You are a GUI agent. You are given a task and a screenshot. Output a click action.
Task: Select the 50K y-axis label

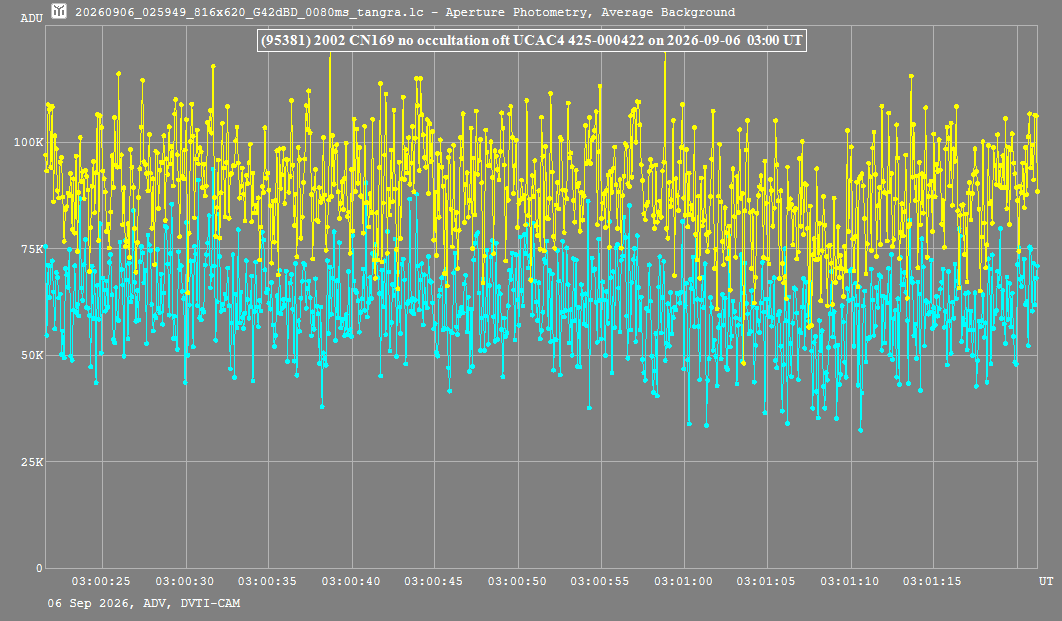(x=32, y=355)
